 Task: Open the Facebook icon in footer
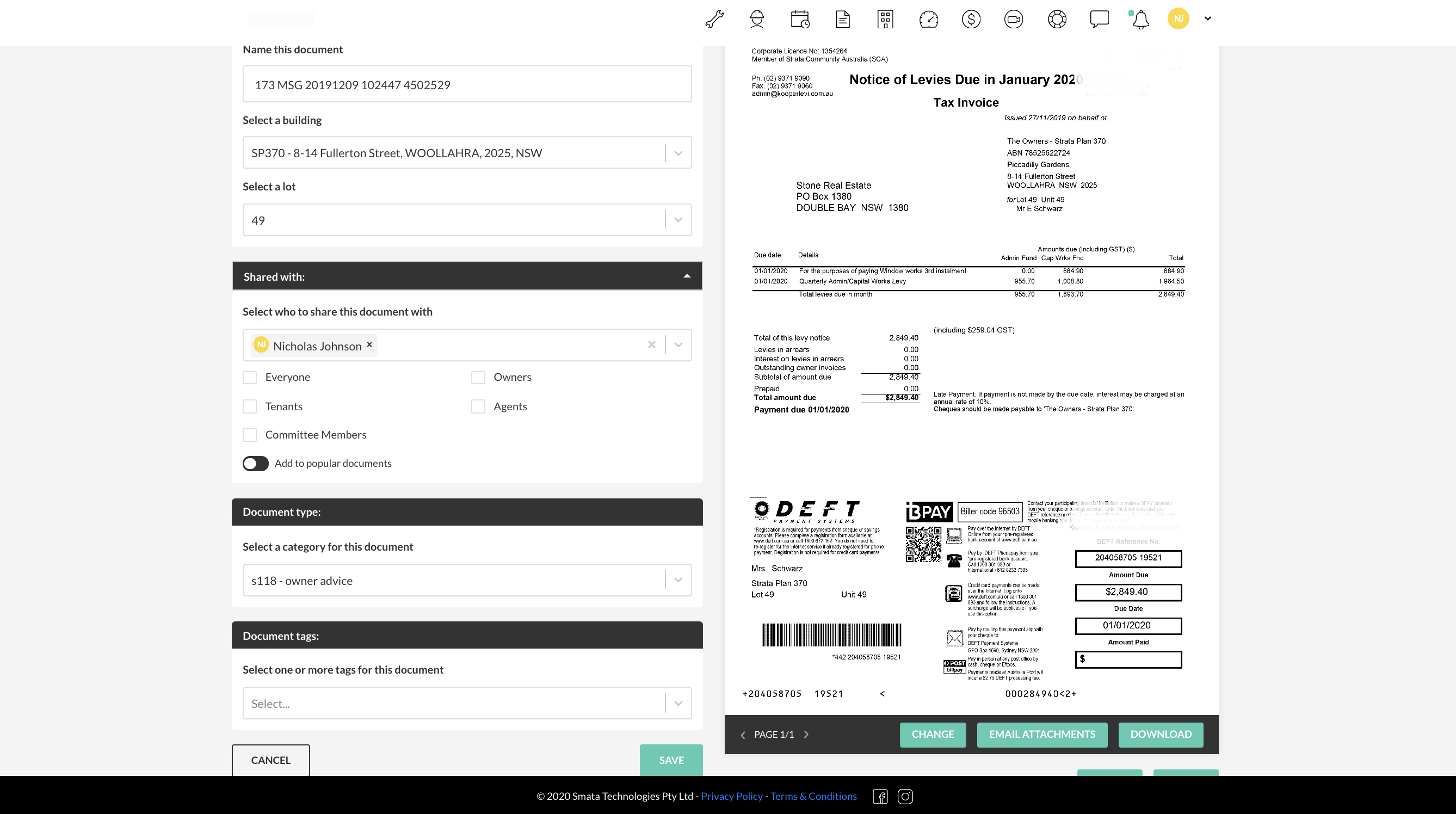point(880,797)
